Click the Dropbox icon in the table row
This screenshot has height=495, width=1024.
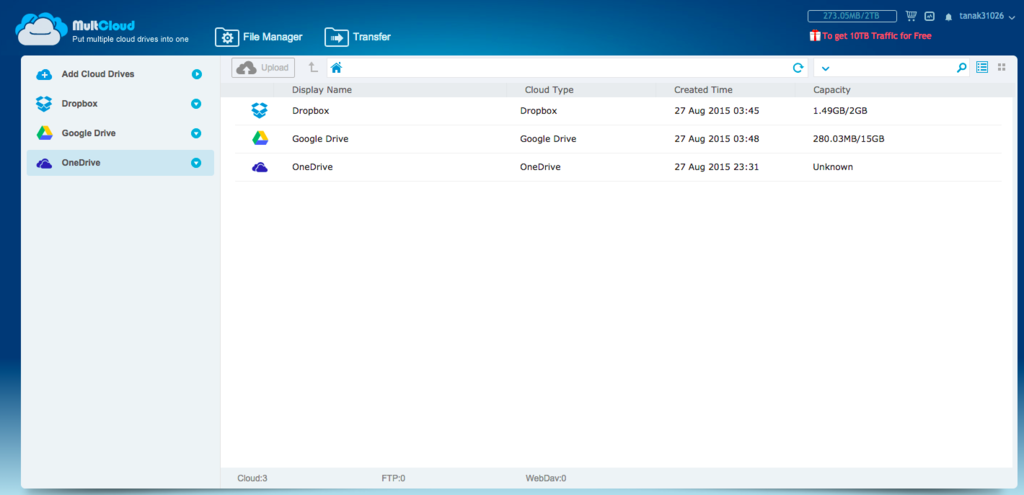(259, 111)
